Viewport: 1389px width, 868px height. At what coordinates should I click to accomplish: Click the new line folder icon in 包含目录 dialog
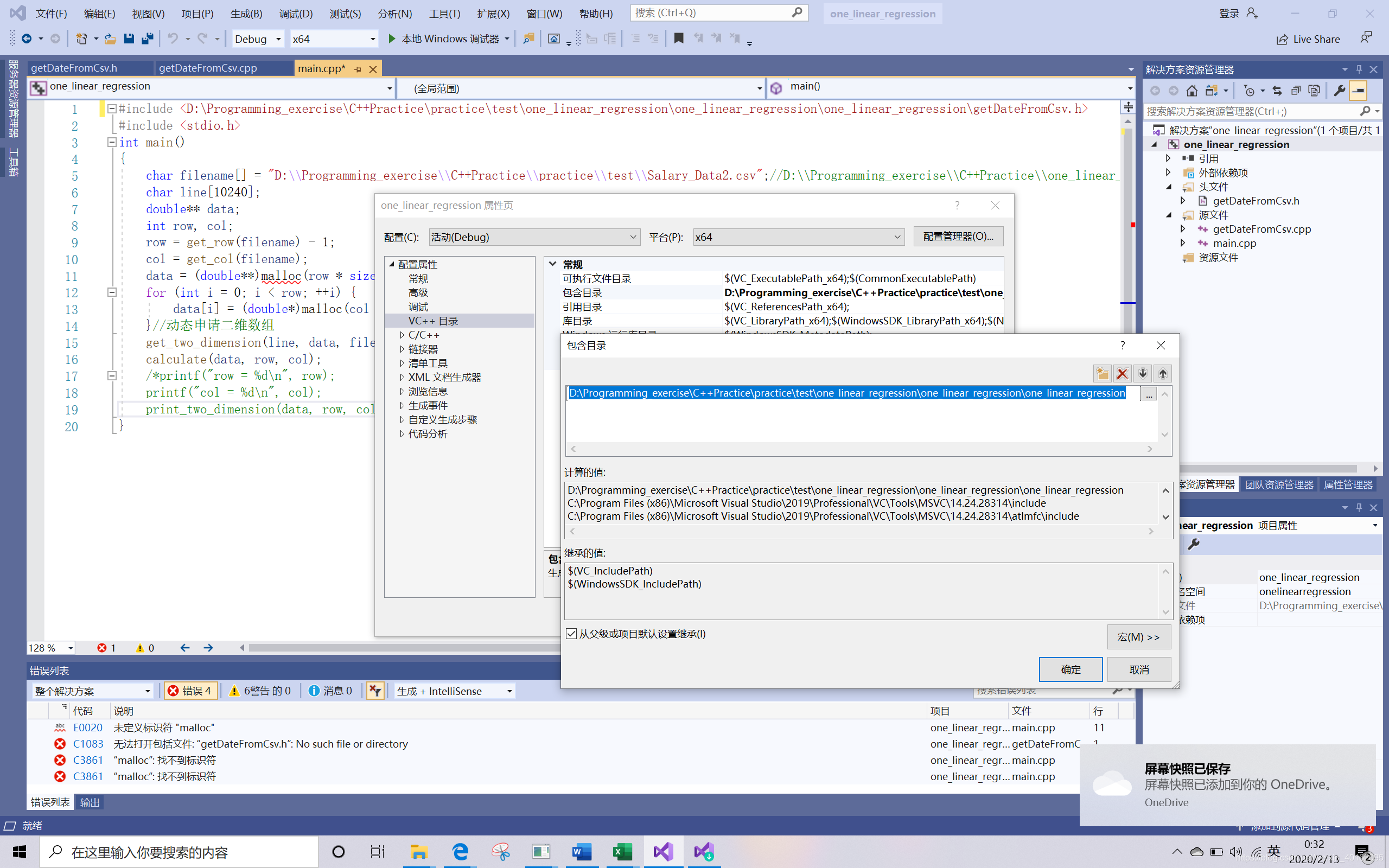click(1102, 374)
